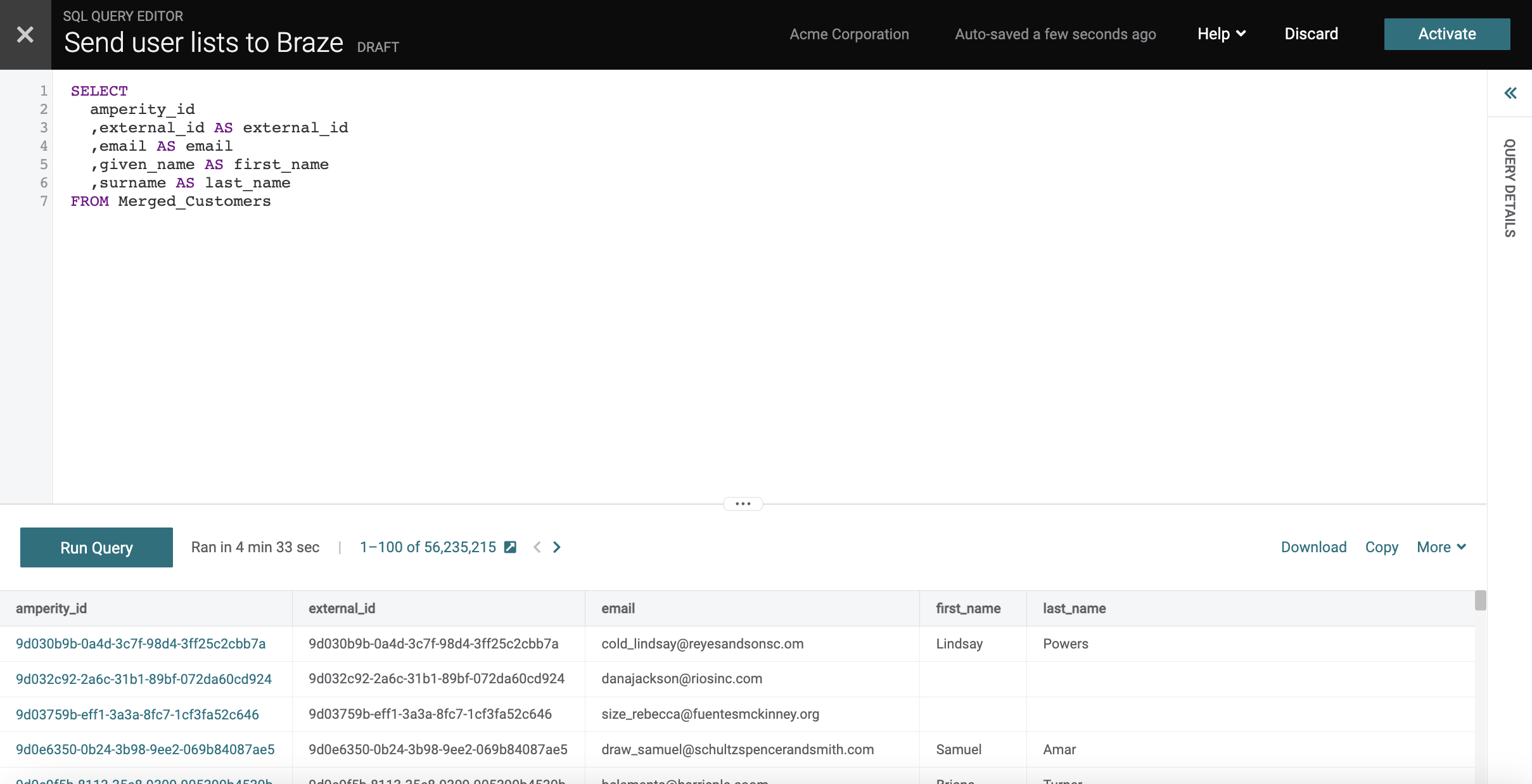Click the Ran in 4 min 33 sec status
The image size is (1532, 784).
click(x=255, y=547)
